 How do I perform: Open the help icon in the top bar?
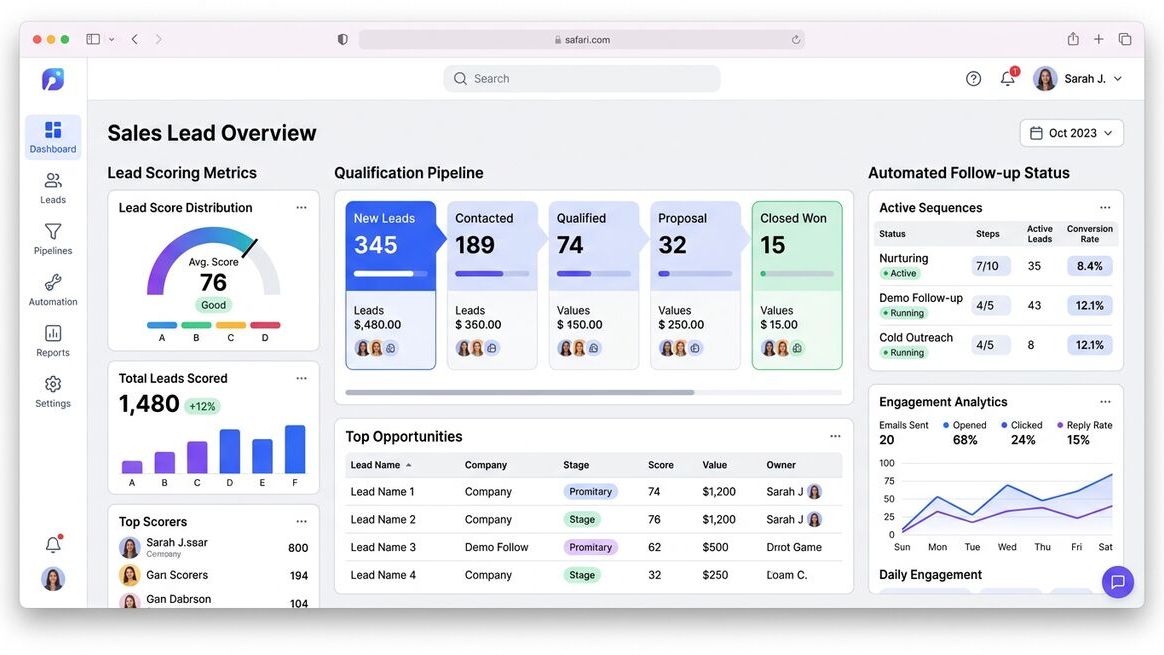point(973,78)
